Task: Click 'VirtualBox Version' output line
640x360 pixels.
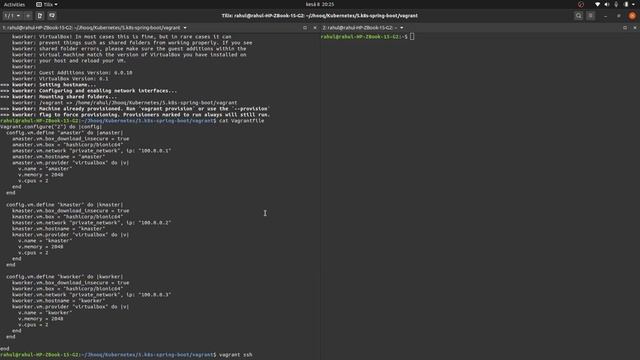Action: 60,79
